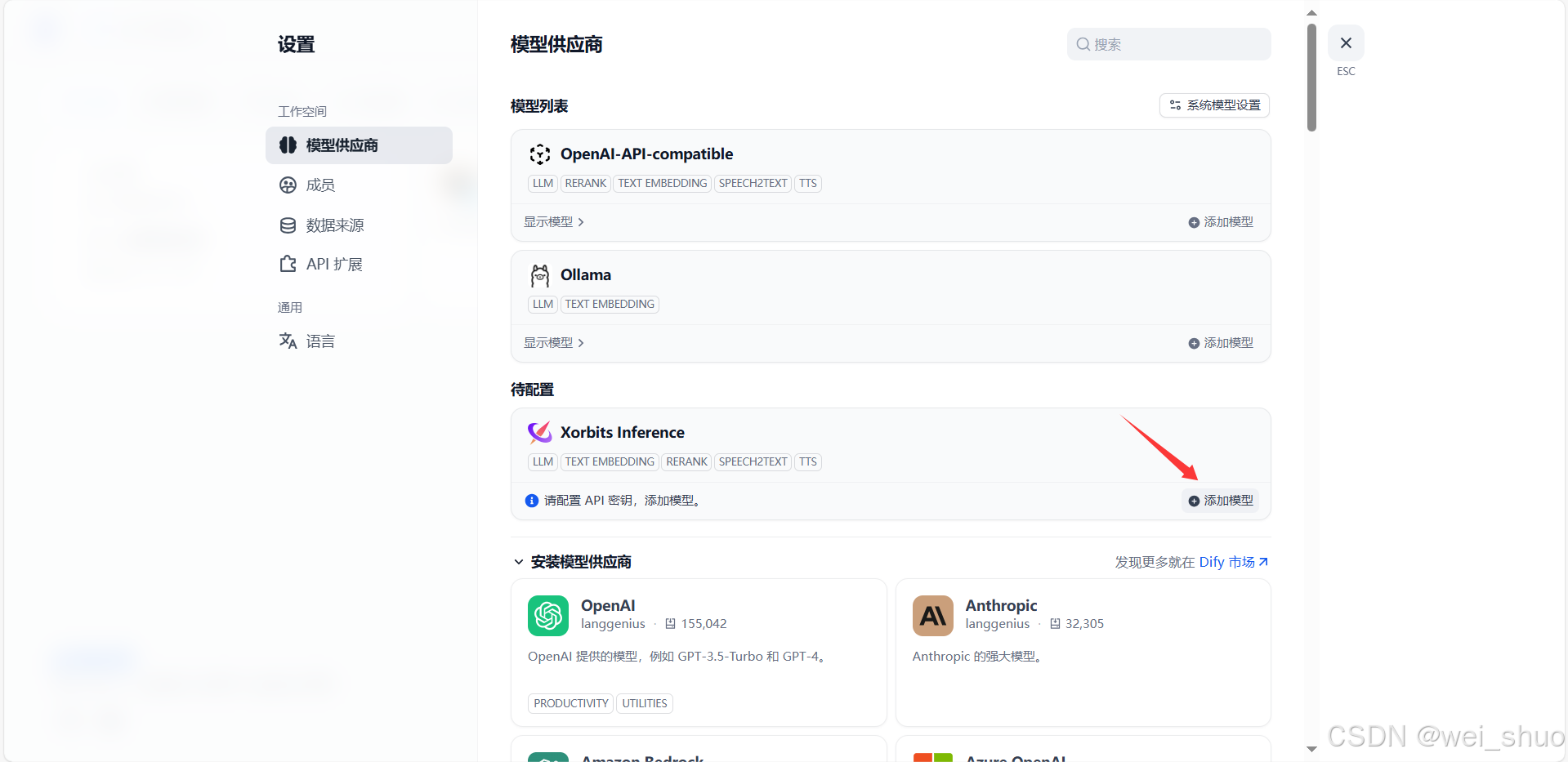Click the API 扩展 puzzle icon
Image resolution: width=1568 pixels, height=762 pixels.
pos(288,265)
